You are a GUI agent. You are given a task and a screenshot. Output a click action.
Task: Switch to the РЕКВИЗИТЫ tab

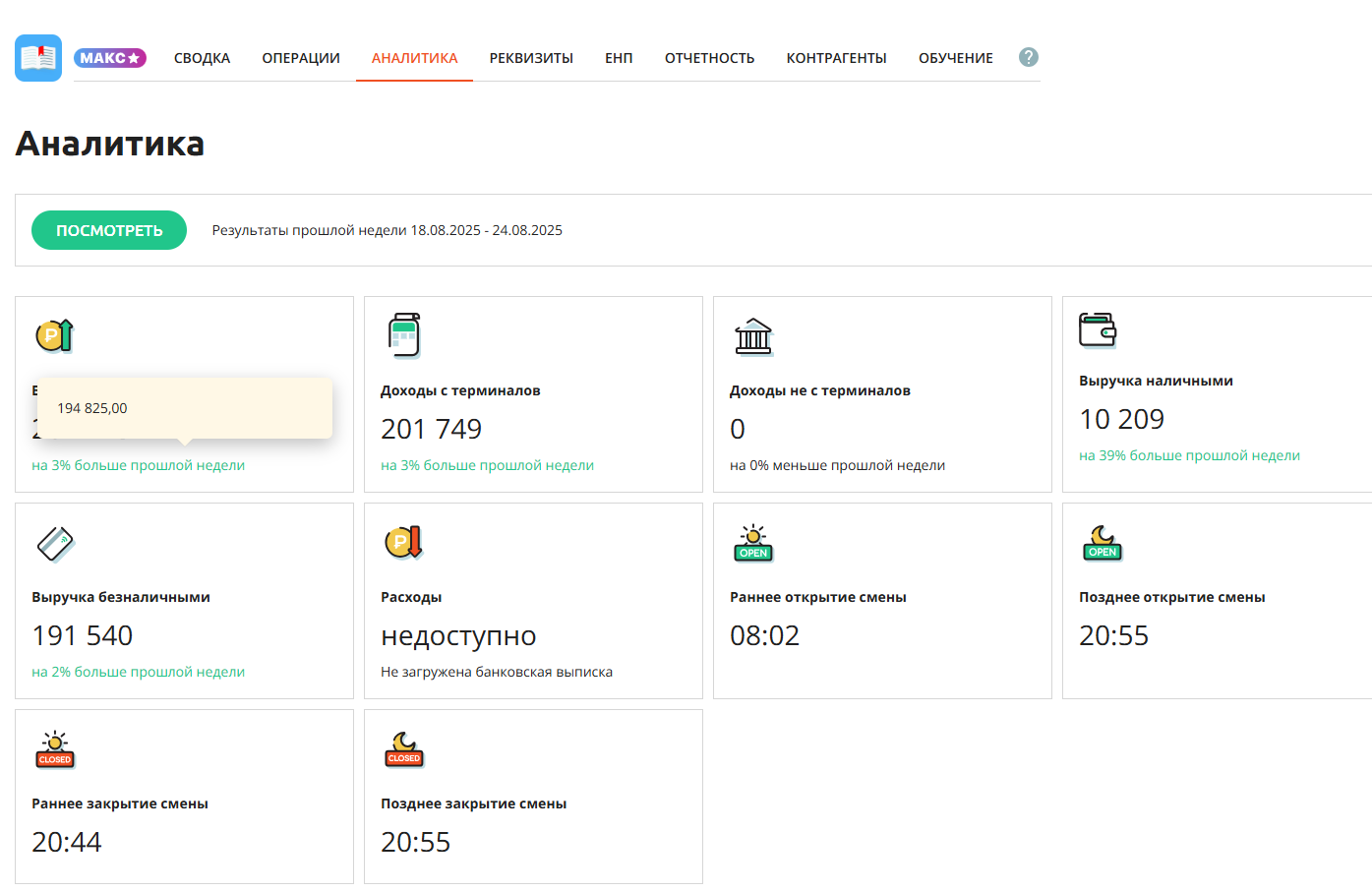(x=531, y=58)
